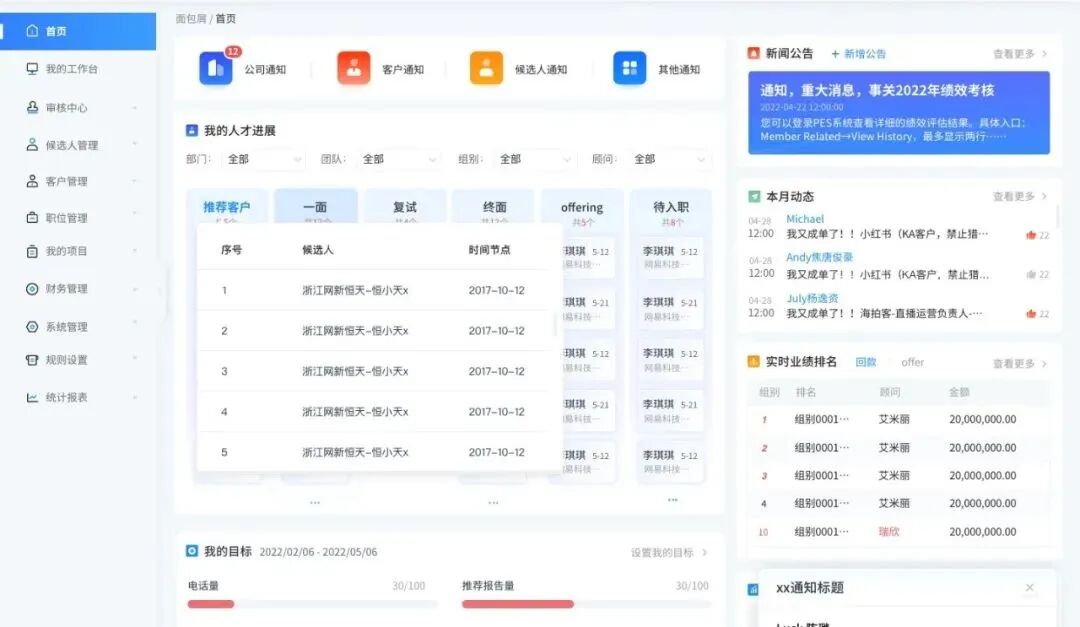
Task: Click the 系统管理 sidebar icon
Action: pyautogui.click(x=32, y=327)
